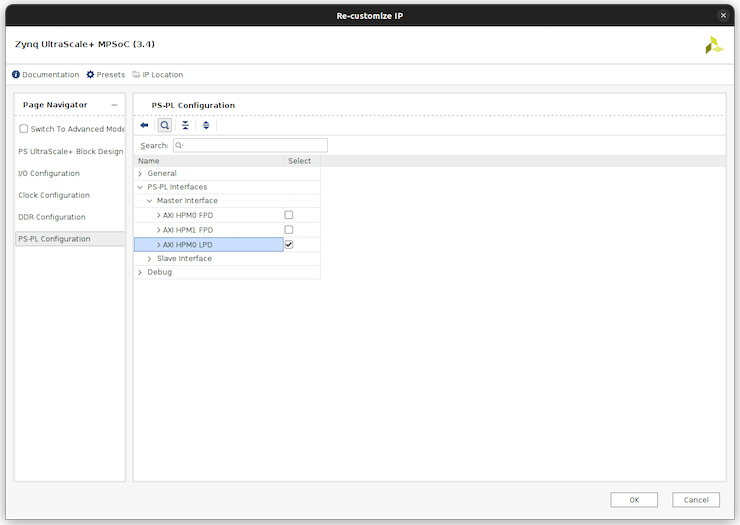Go to Clock Configuration page
Image resolution: width=740 pixels, height=525 pixels.
(x=54, y=195)
